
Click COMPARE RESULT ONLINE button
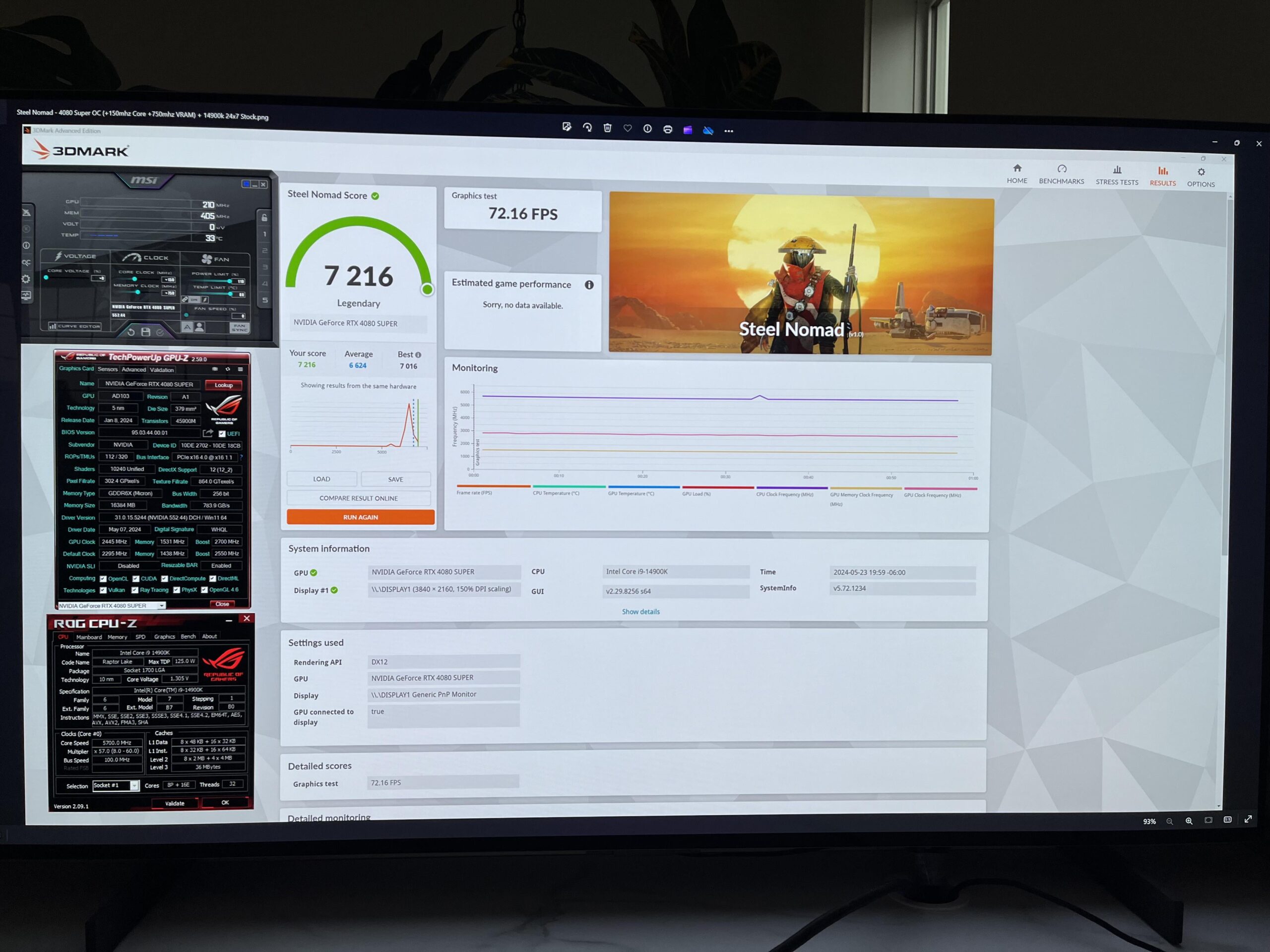(358, 498)
